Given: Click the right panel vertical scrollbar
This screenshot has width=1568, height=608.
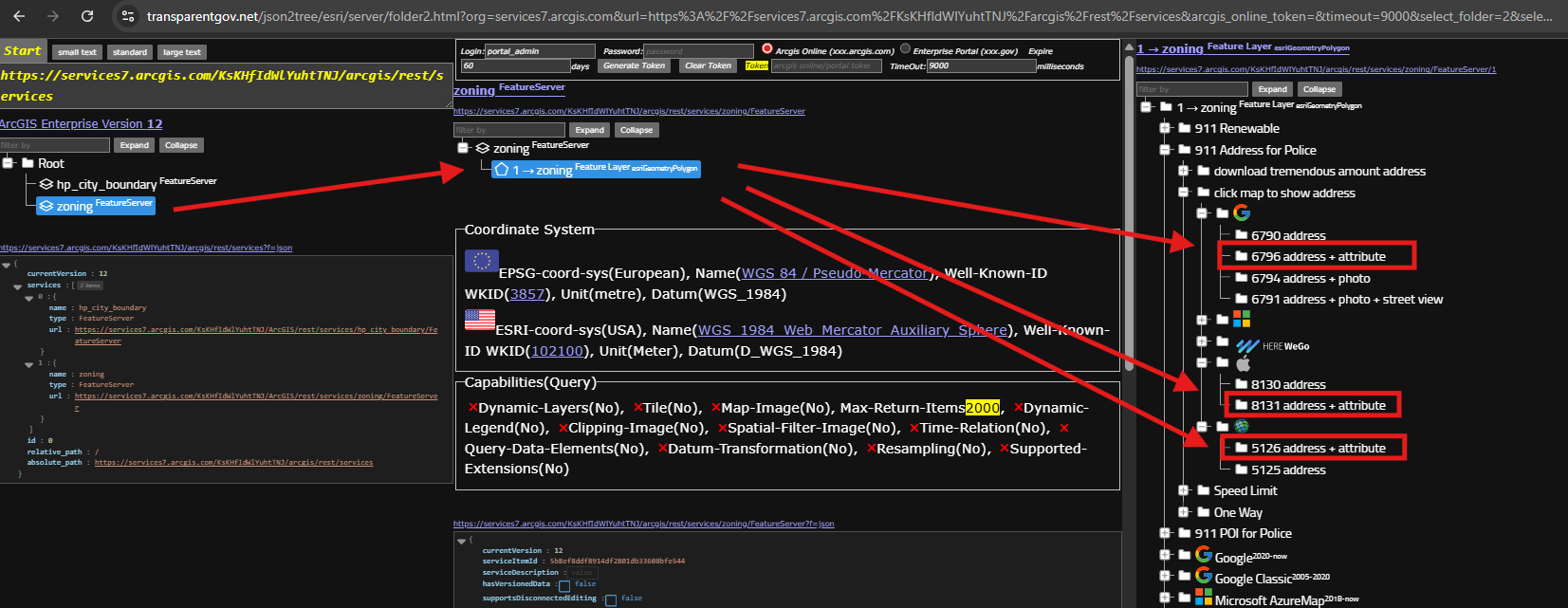Looking at the screenshot, I should tap(1129, 209).
